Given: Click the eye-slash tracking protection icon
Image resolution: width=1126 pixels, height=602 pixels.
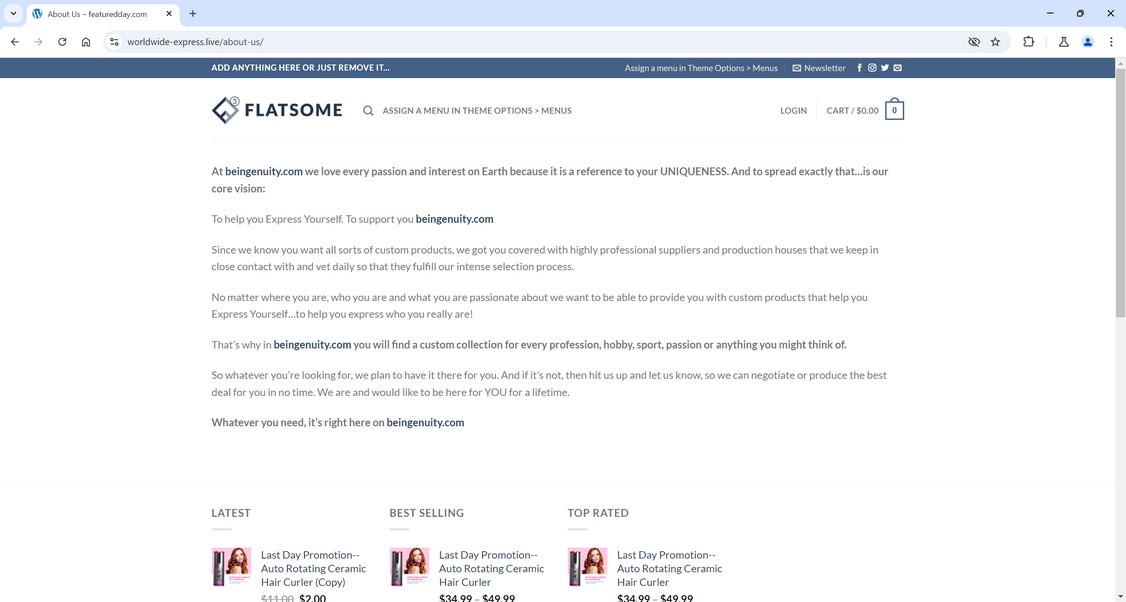Looking at the screenshot, I should pyautogui.click(x=974, y=42).
